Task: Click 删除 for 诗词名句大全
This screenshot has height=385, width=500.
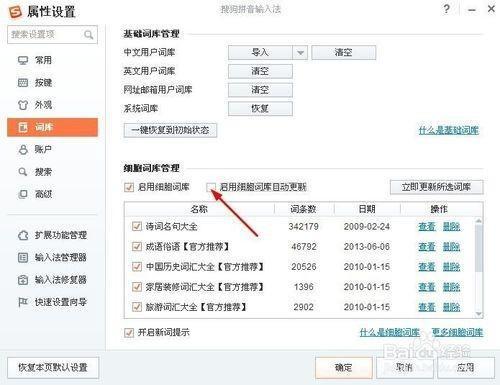Action: pyautogui.click(x=452, y=227)
